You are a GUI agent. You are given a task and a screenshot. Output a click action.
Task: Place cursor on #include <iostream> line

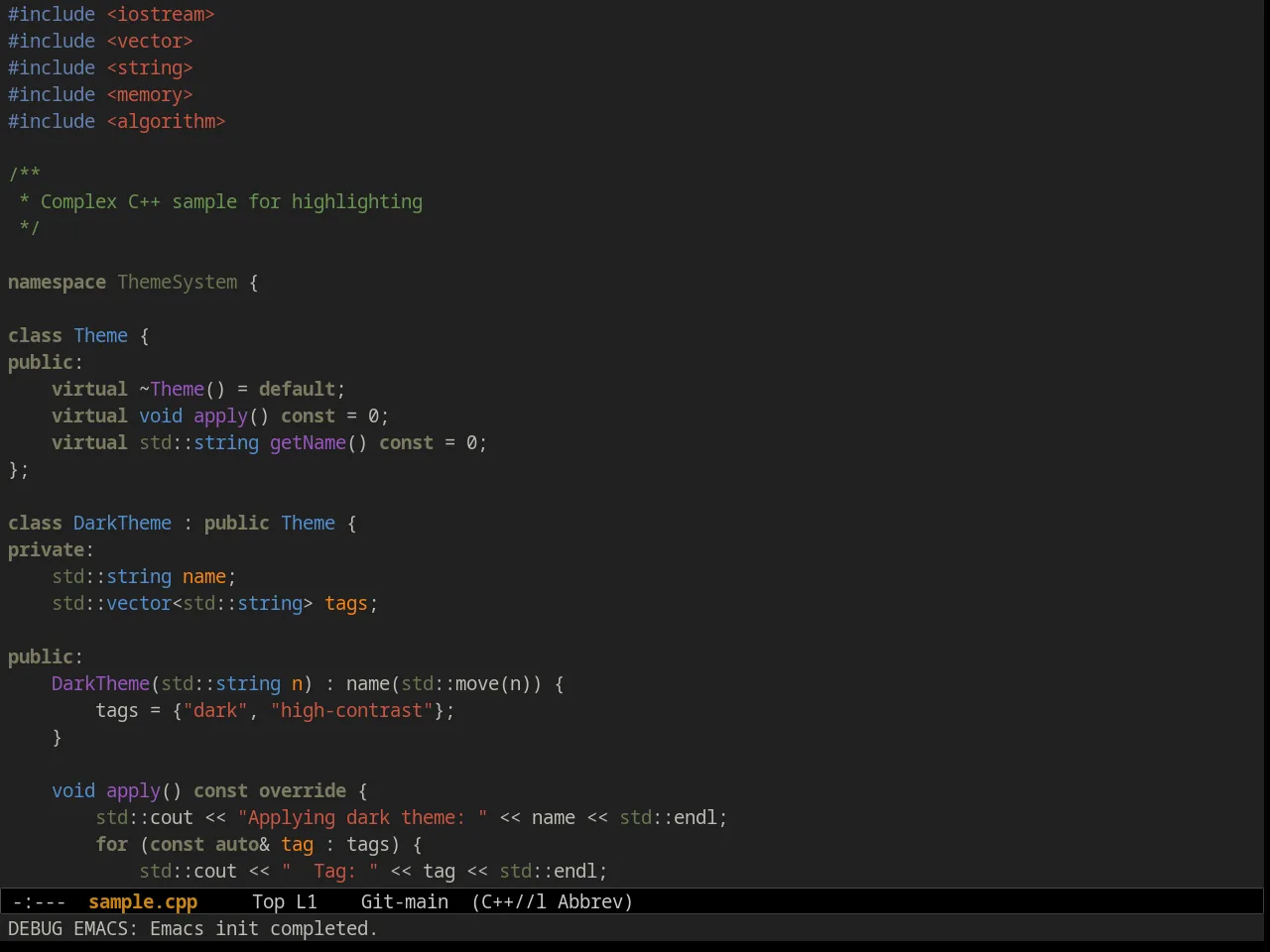111,14
